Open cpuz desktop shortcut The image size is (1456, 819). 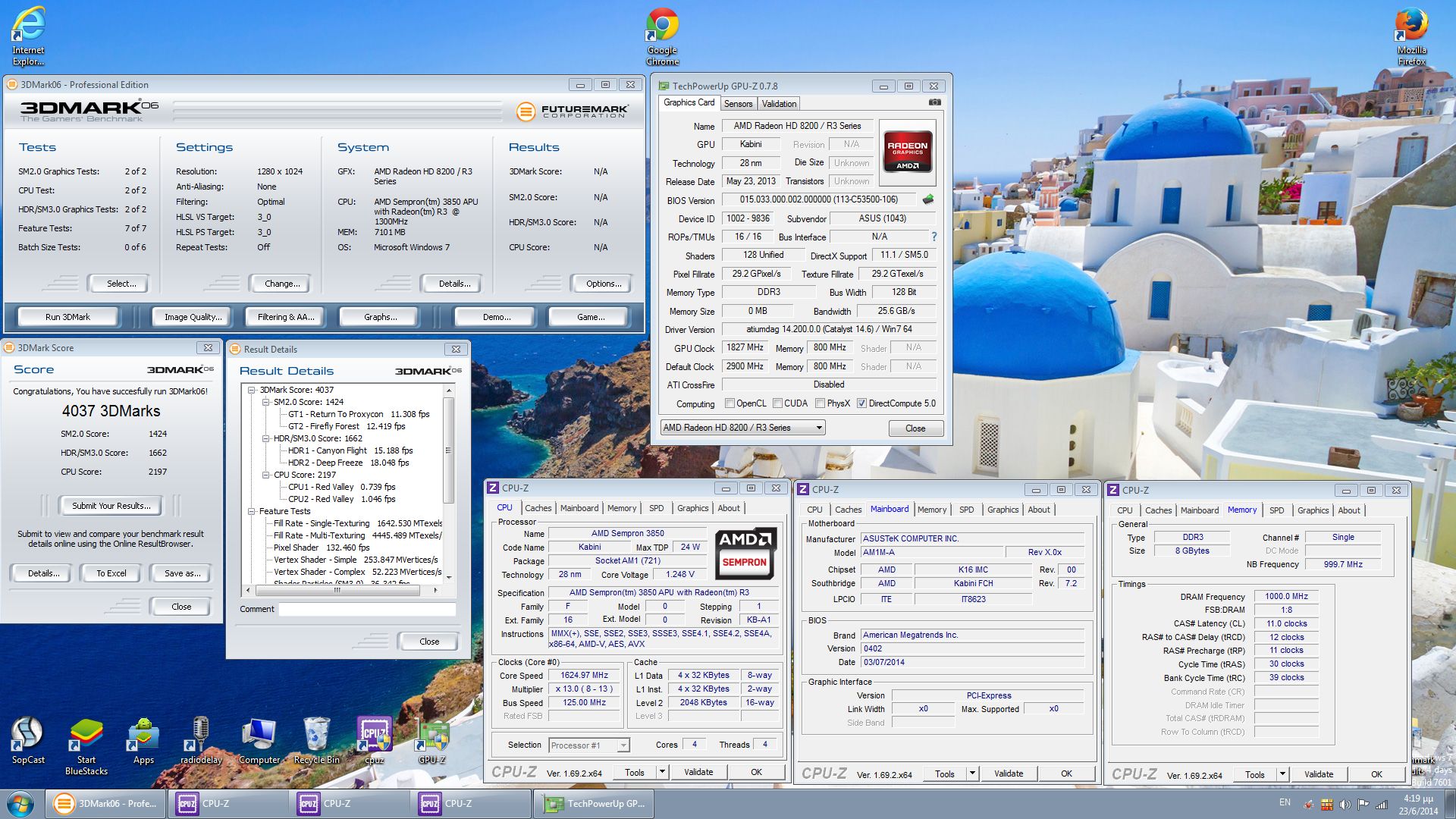pos(375,741)
